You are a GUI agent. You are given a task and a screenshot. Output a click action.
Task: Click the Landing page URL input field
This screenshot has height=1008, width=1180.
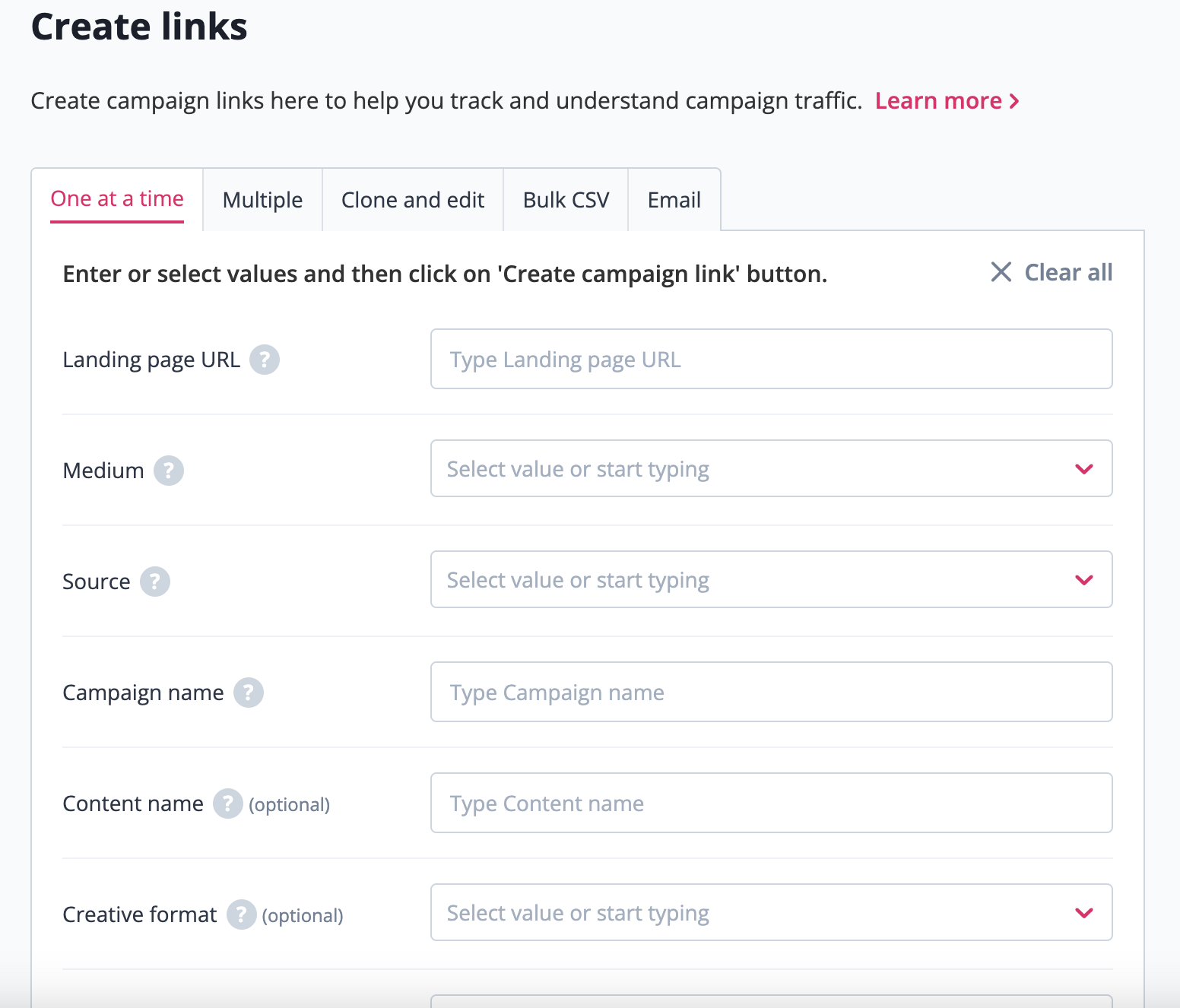click(771, 359)
